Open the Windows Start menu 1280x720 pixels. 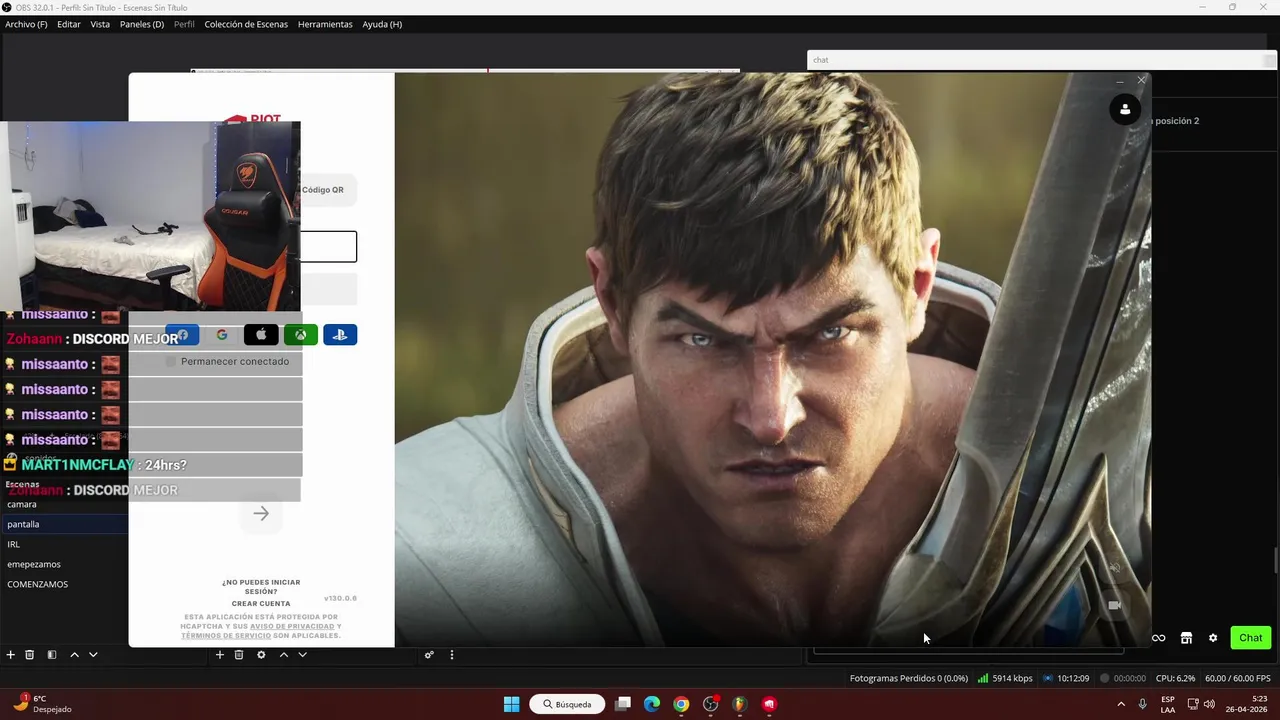pos(511,704)
